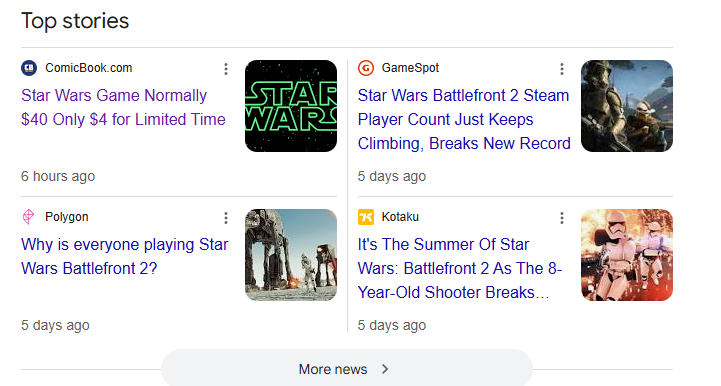Image resolution: width=721 pixels, height=386 pixels.
Task: Click the ComicBook.com source name
Action: click(88, 68)
